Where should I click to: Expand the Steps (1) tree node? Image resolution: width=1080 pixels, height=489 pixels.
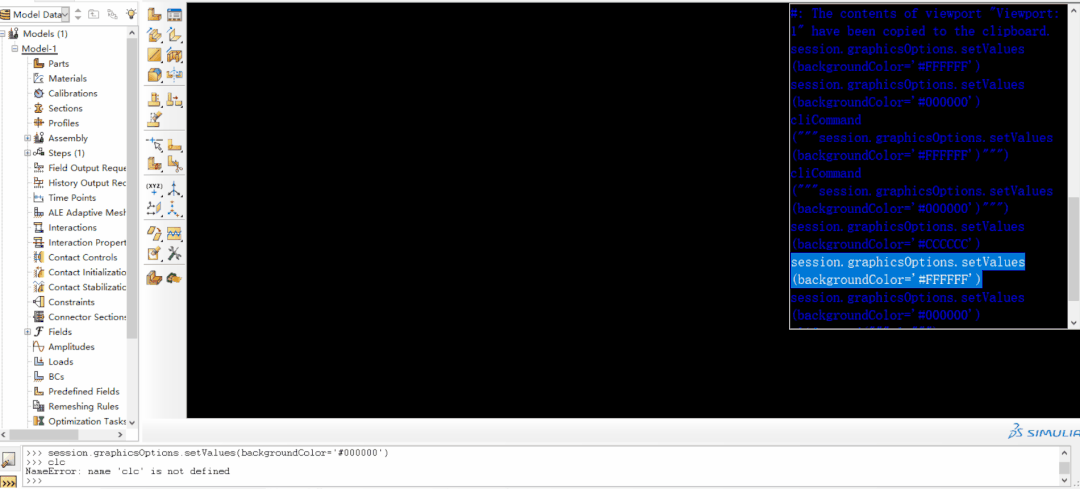pyautogui.click(x=28, y=153)
